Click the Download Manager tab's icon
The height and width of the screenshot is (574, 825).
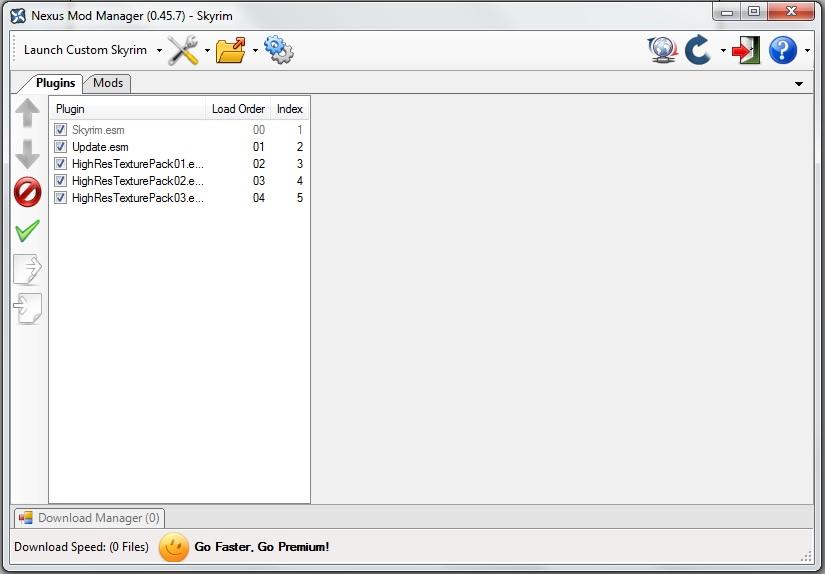point(26,518)
